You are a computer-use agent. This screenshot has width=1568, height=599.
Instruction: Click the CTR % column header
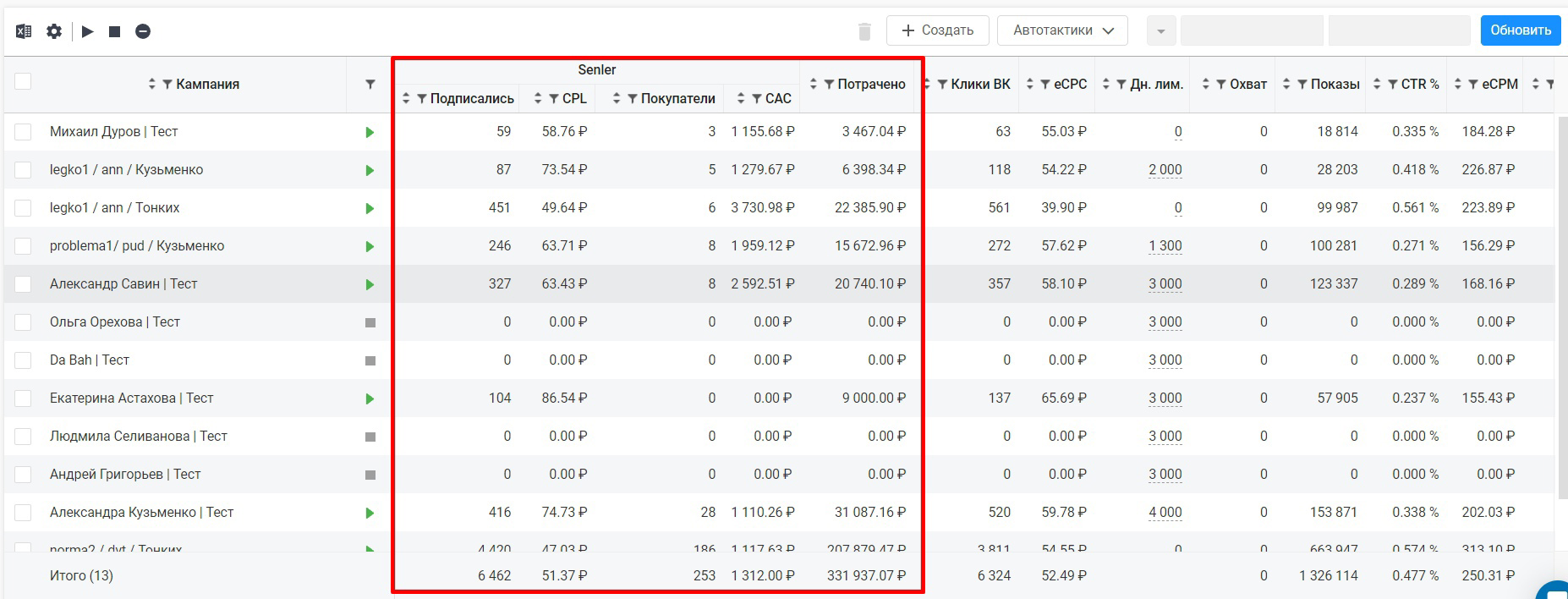point(1420,84)
